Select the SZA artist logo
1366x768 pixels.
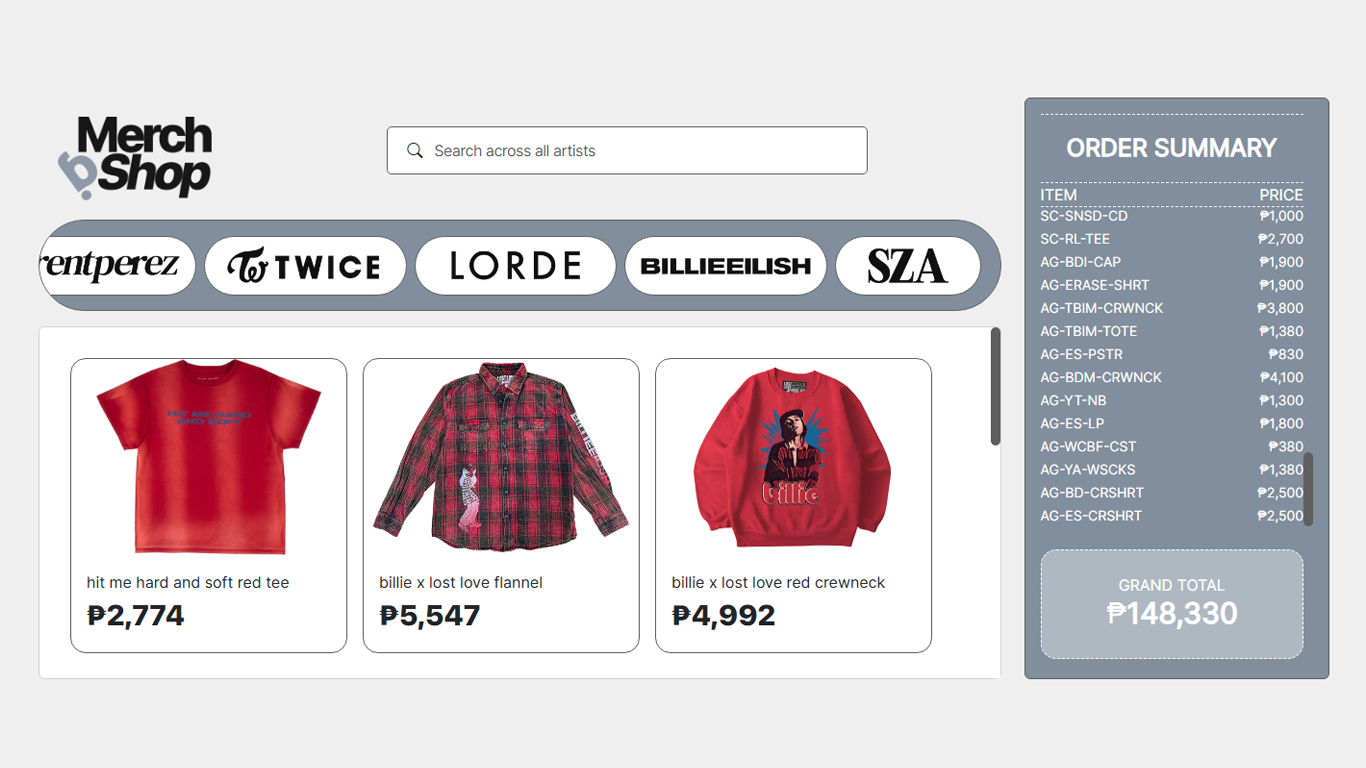pos(907,266)
